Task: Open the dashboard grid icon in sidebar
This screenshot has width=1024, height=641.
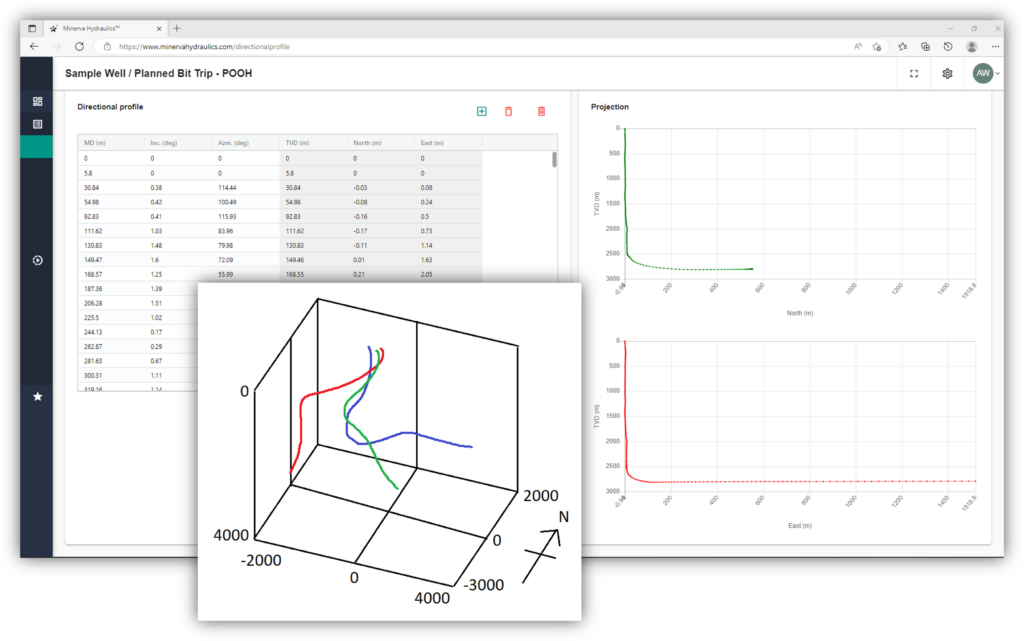Action: pos(37,101)
